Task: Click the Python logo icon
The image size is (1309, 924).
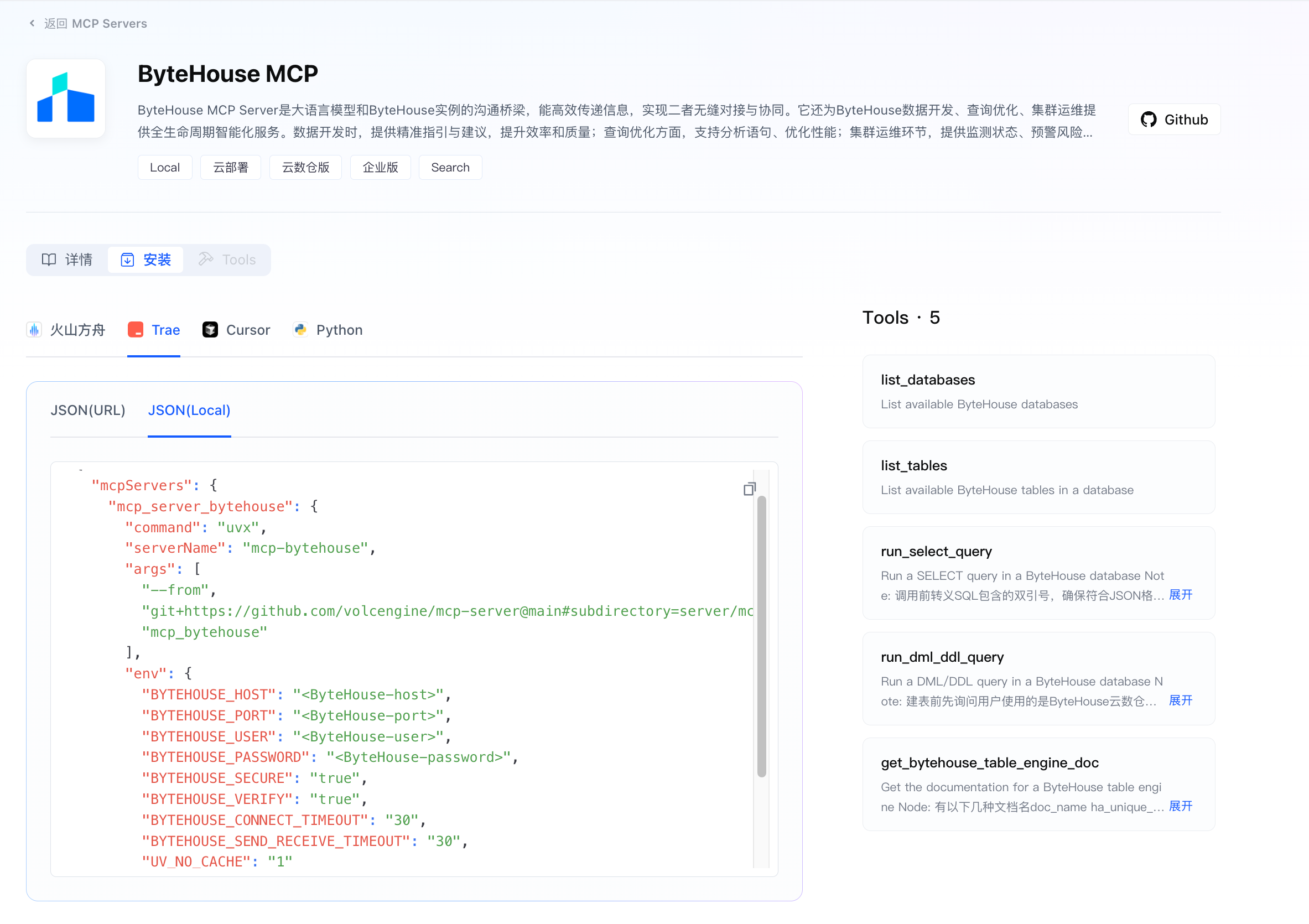Action: click(x=300, y=329)
